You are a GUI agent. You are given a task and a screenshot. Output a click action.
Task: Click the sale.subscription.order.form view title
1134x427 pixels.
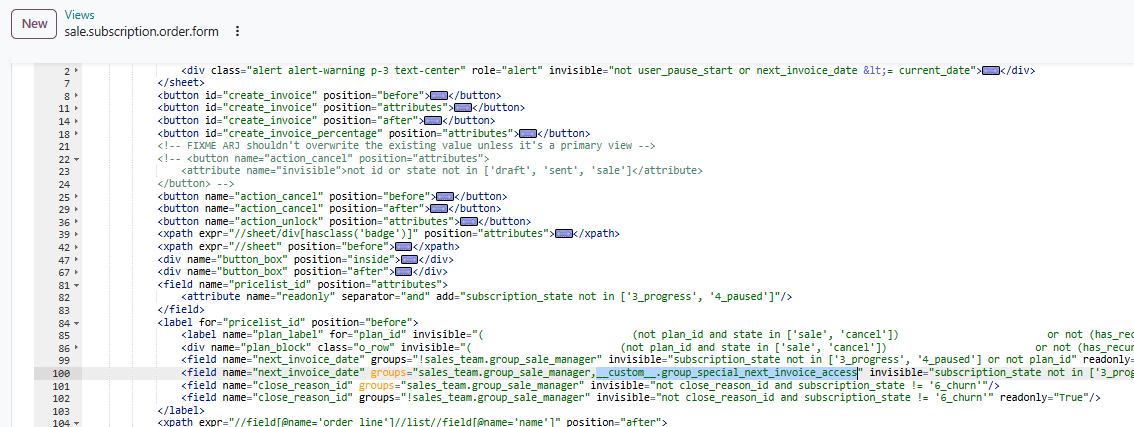142,31
